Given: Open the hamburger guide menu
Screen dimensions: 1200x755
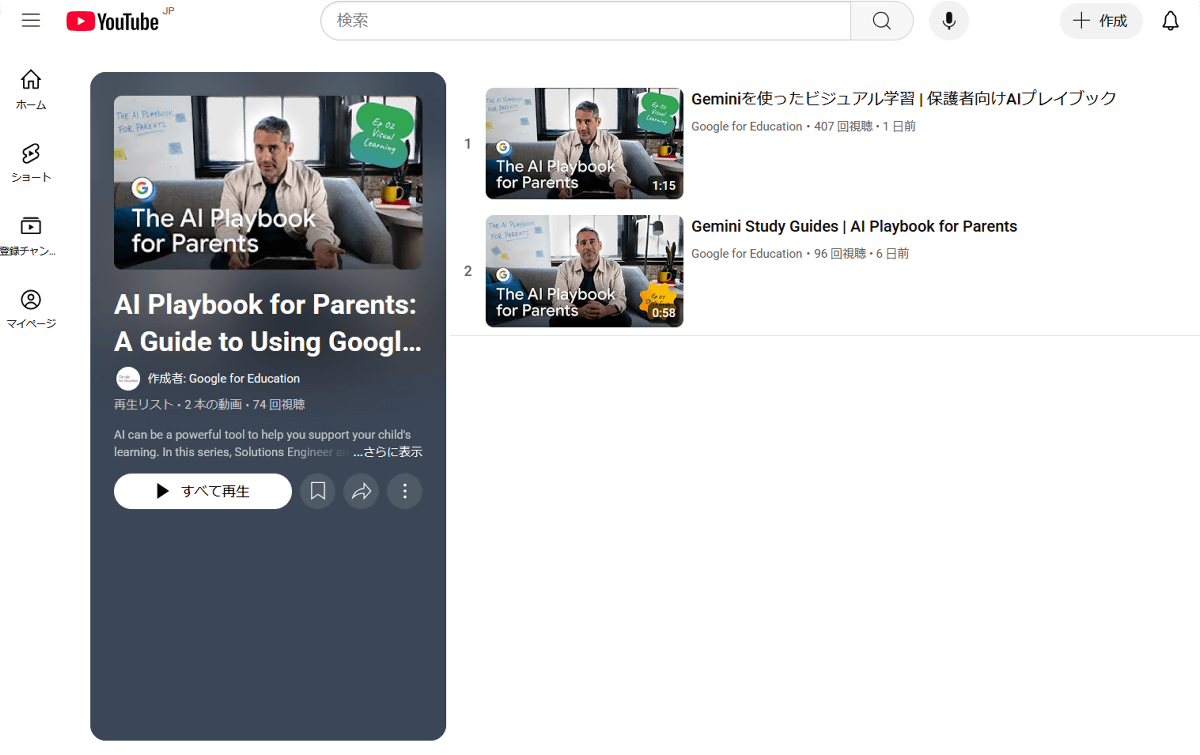Looking at the screenshot, I should 31,21.
